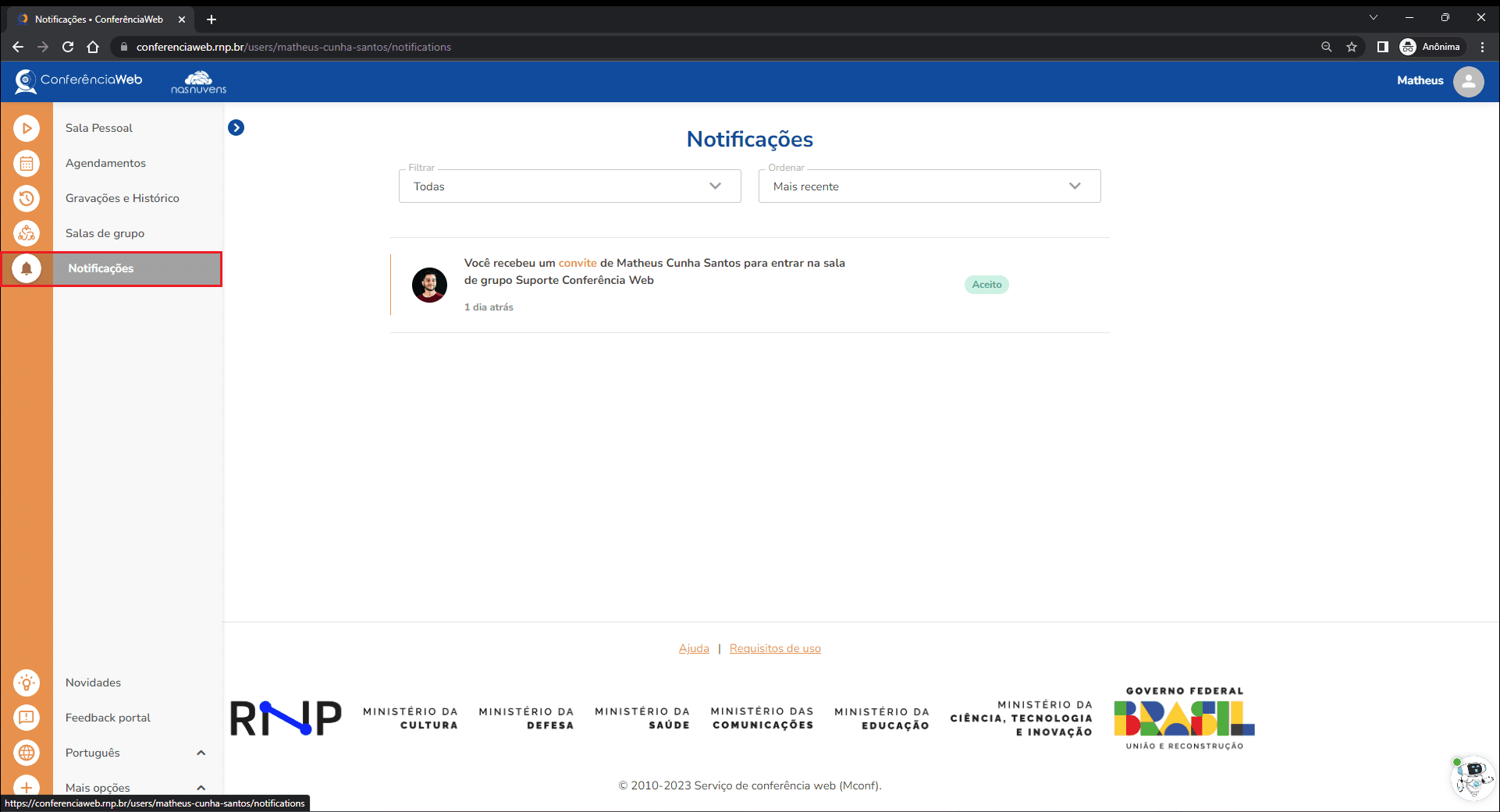Open the Agendamentos calendar icon
1500x812 pixels.
pos(27,163)
